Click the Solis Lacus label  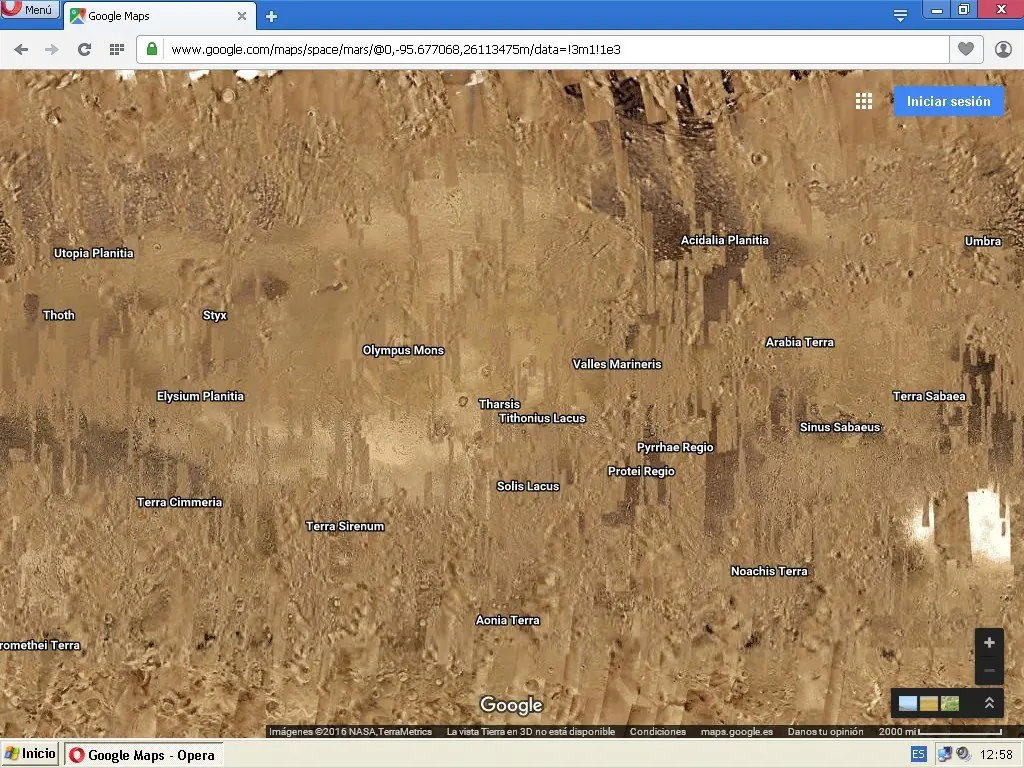(x=528, y=487)
